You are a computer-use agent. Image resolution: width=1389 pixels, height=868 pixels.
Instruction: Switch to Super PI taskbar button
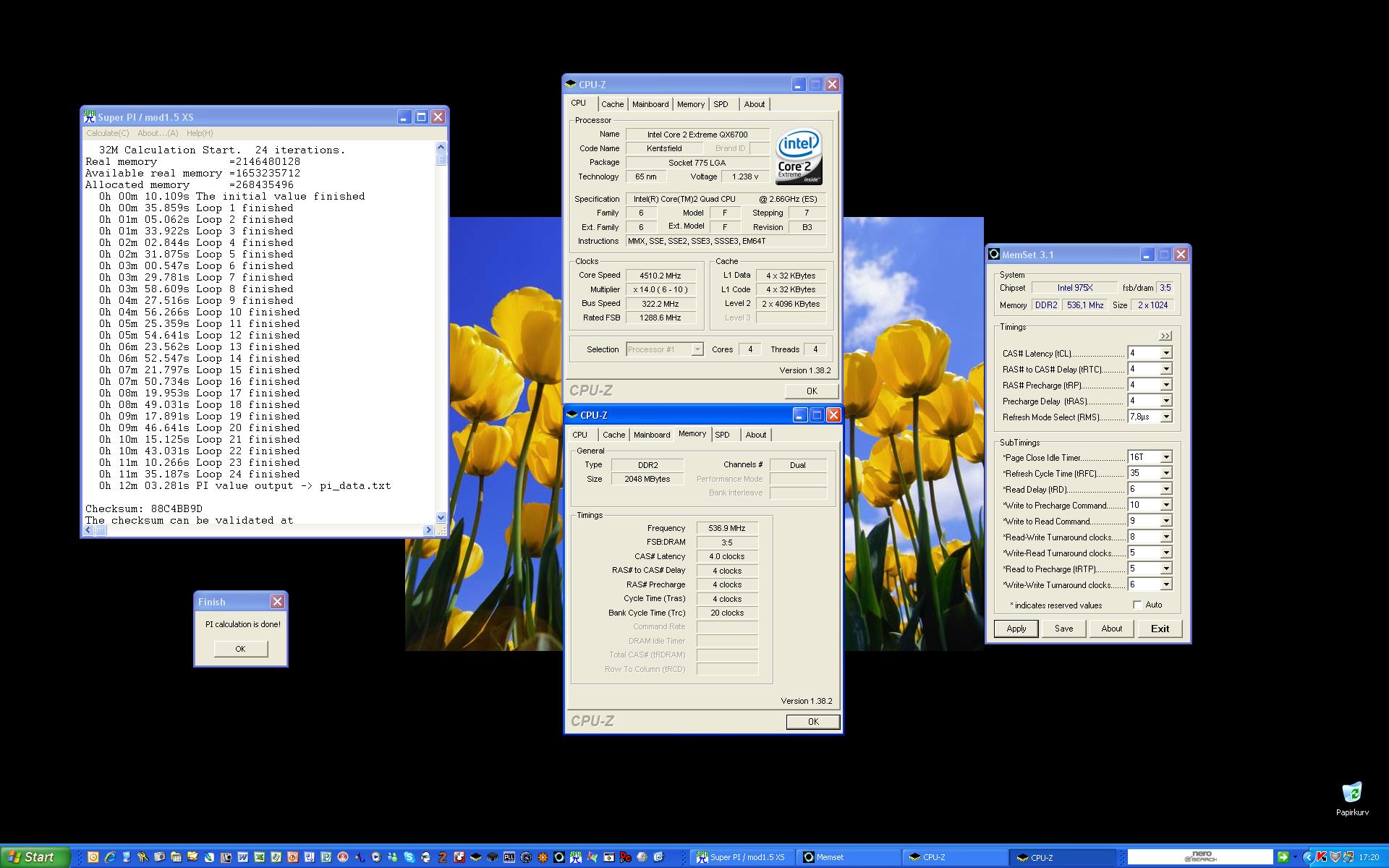743,857
